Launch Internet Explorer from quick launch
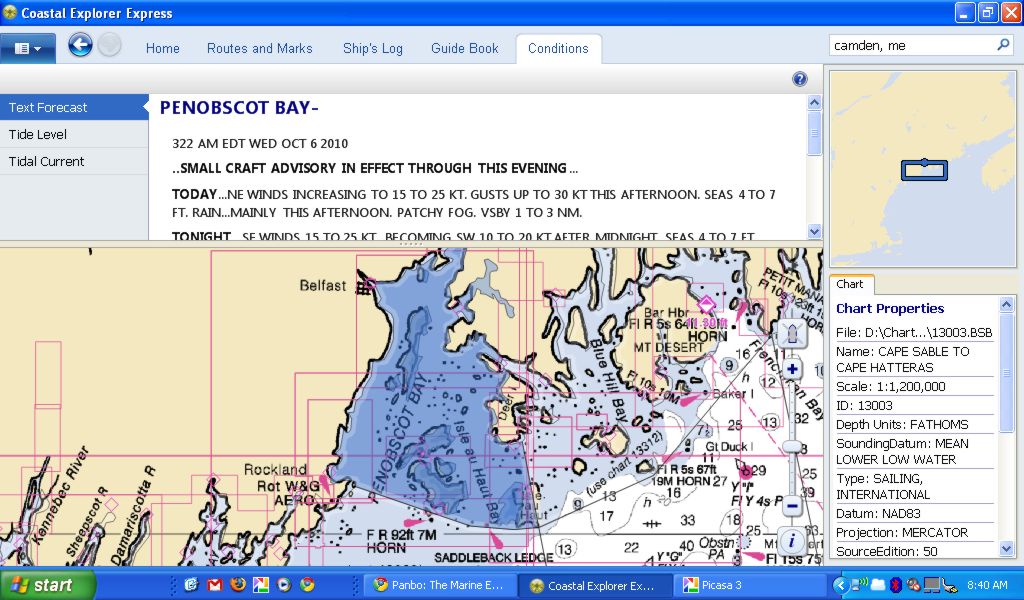Screen dimensions: 1024x600 click(191, 585)
